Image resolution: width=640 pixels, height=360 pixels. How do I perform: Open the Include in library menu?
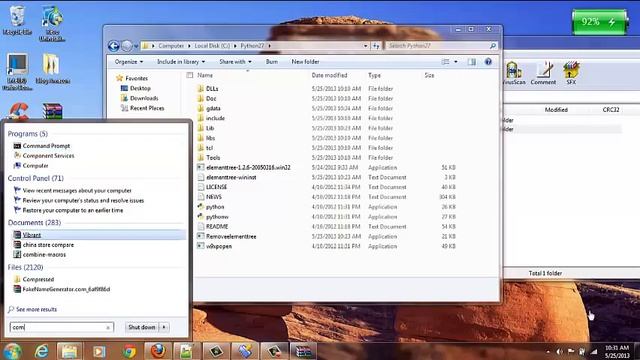[x=181, y=62]
